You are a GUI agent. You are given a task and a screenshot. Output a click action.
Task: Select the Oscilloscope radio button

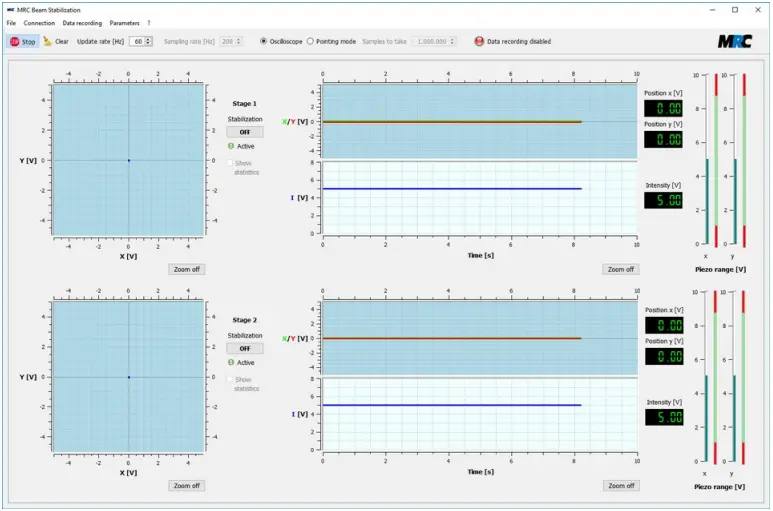point(264,41)
